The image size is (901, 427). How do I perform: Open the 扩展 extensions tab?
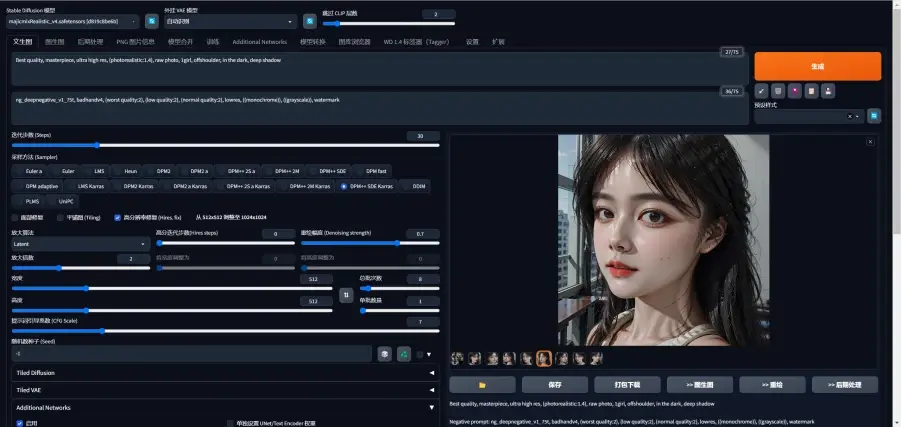[498, 42]
